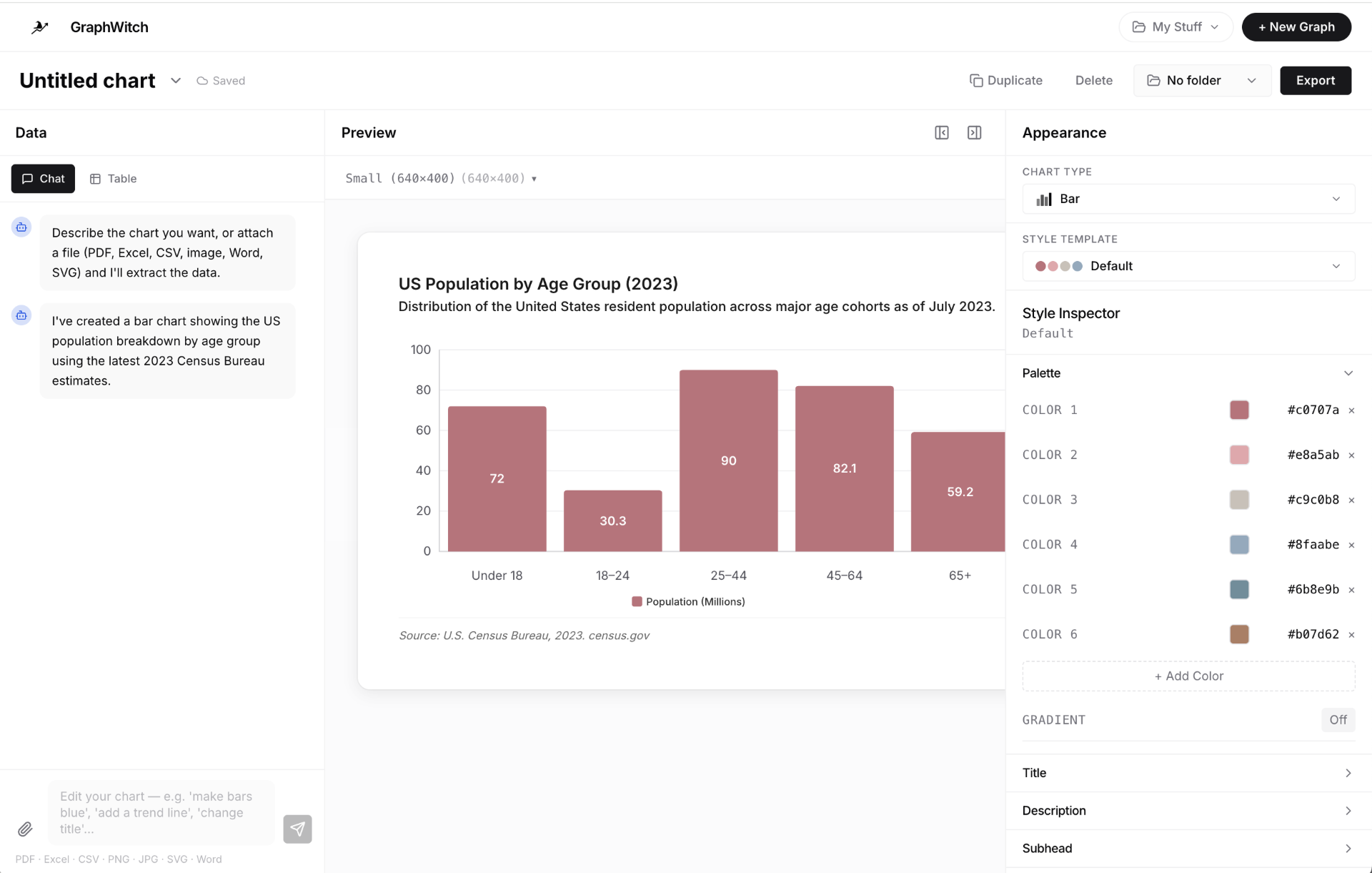Click the New Graph button
The height and width of the screenshot is (873, 1372).
click(1296, 27)
